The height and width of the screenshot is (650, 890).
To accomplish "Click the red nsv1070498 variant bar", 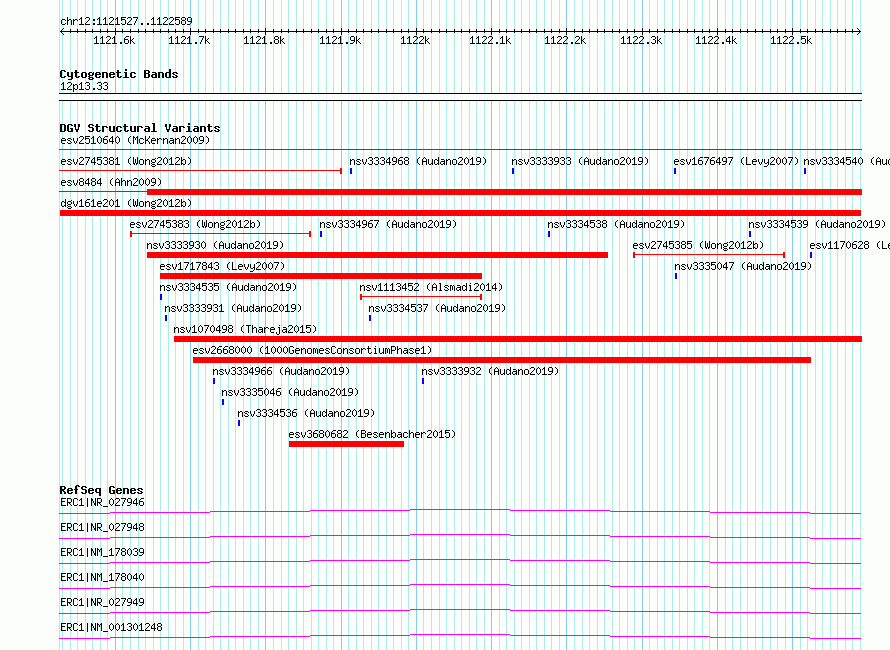I will [518, 339].
